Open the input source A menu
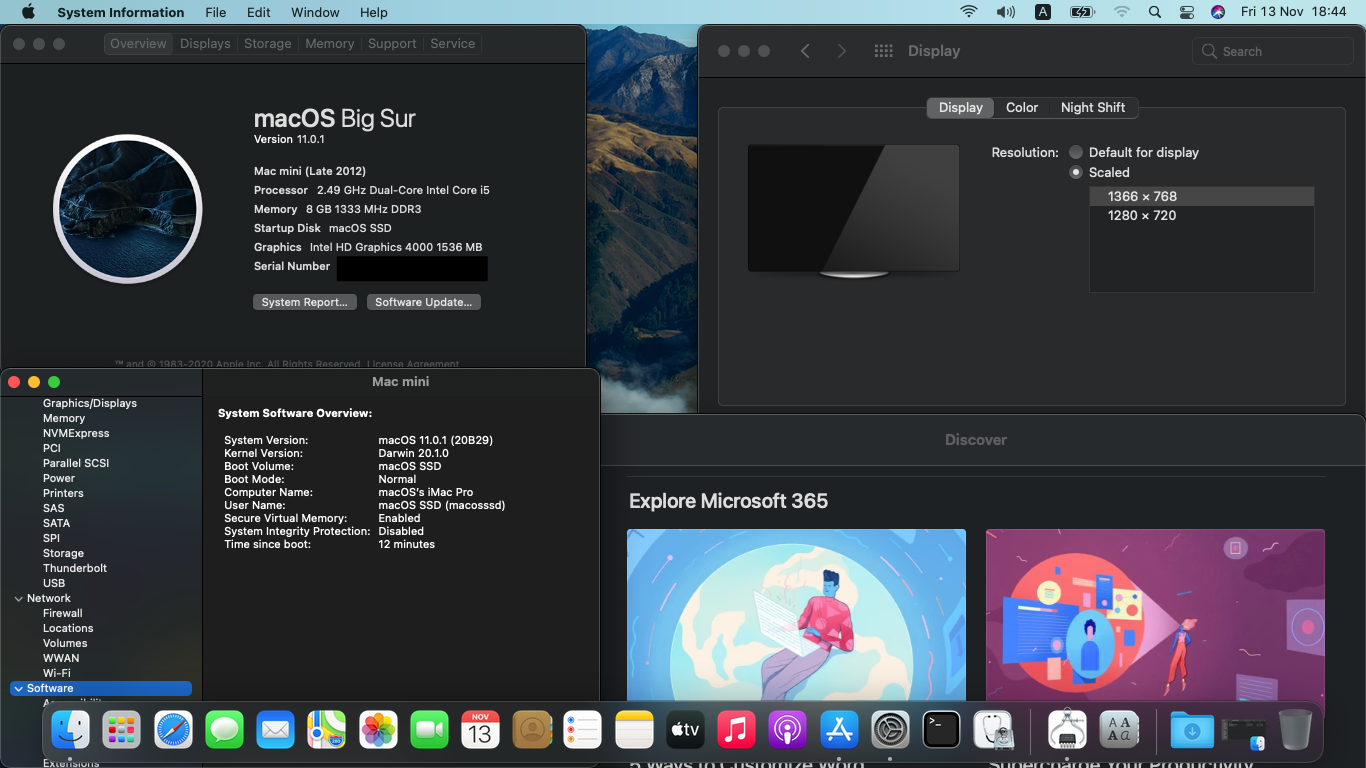1366x768 pixels. [x=1043, y=12]
